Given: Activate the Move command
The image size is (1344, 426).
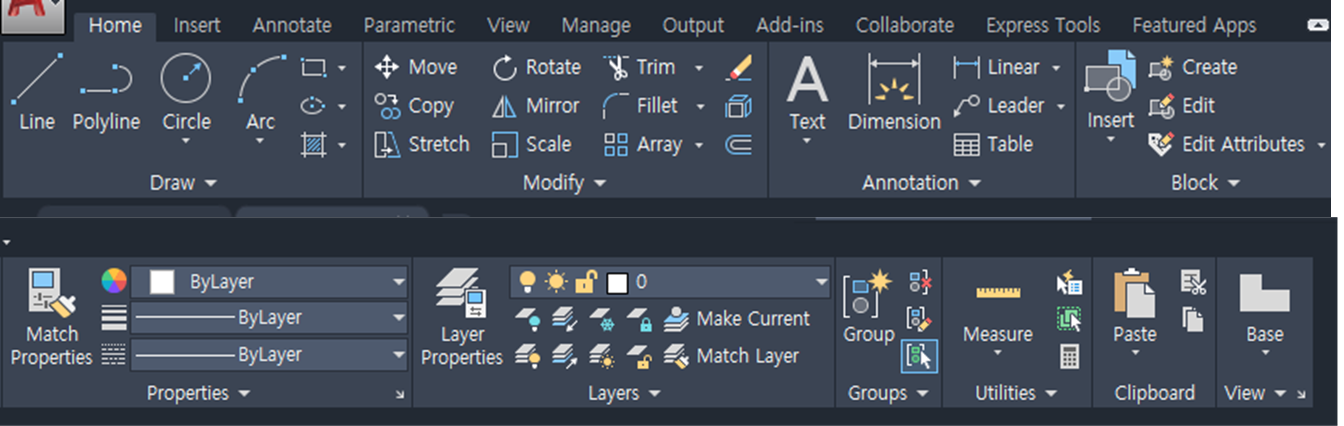Looking at the screenshot, I should click(x=415, y=67).
